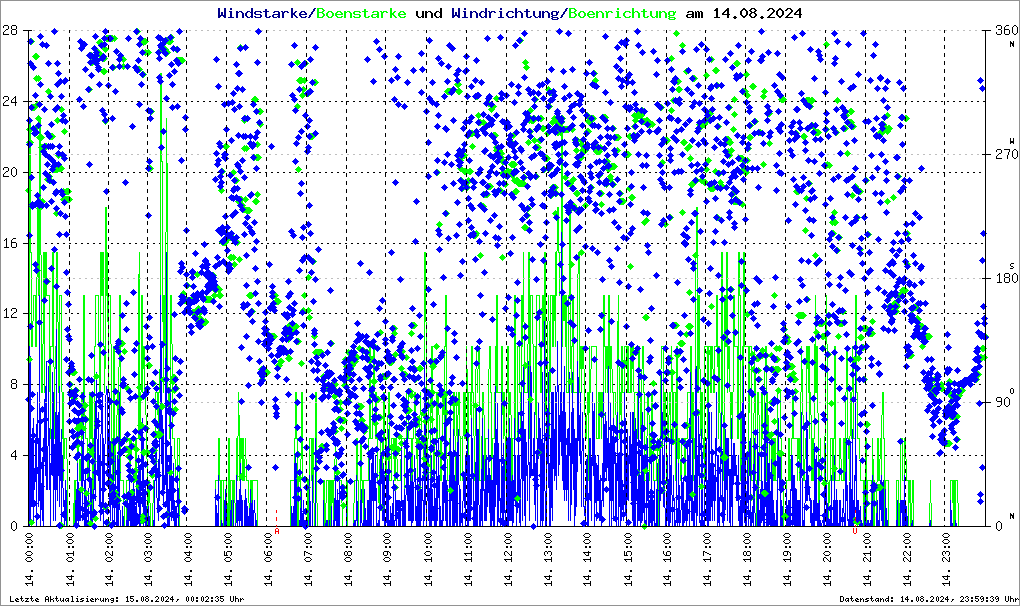
Task: Select the right axis value 90
Action: pyautogui.click(x=1003, y=402)
